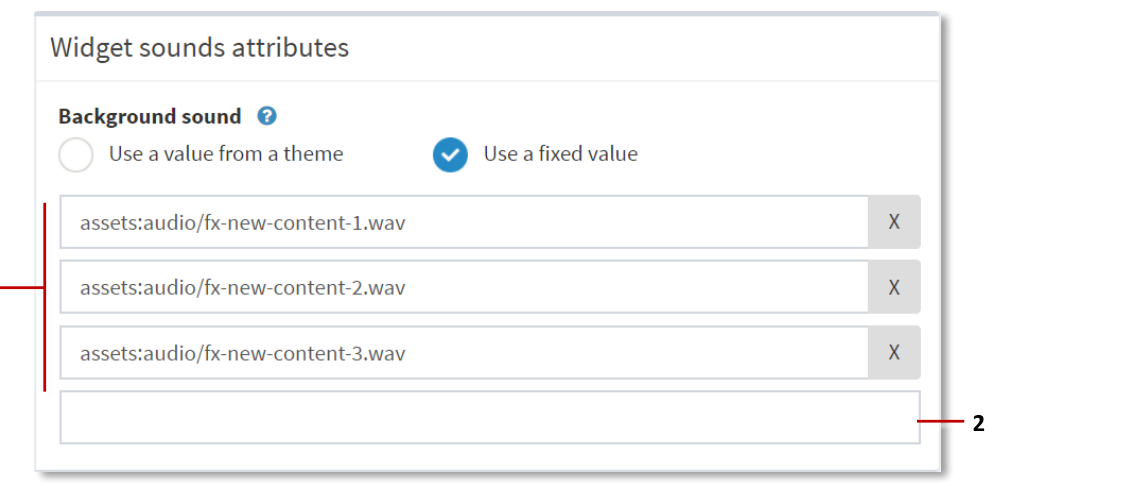Select the "Use a fixed value" radio button
The image size is (1138, 494).
click(450, 155)
